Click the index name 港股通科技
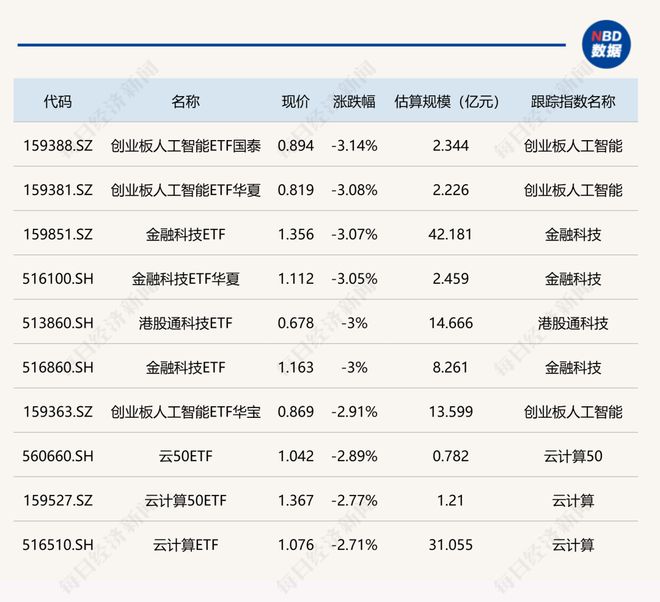The height and width of the screenshot is (602, 660). coord(573,323)
